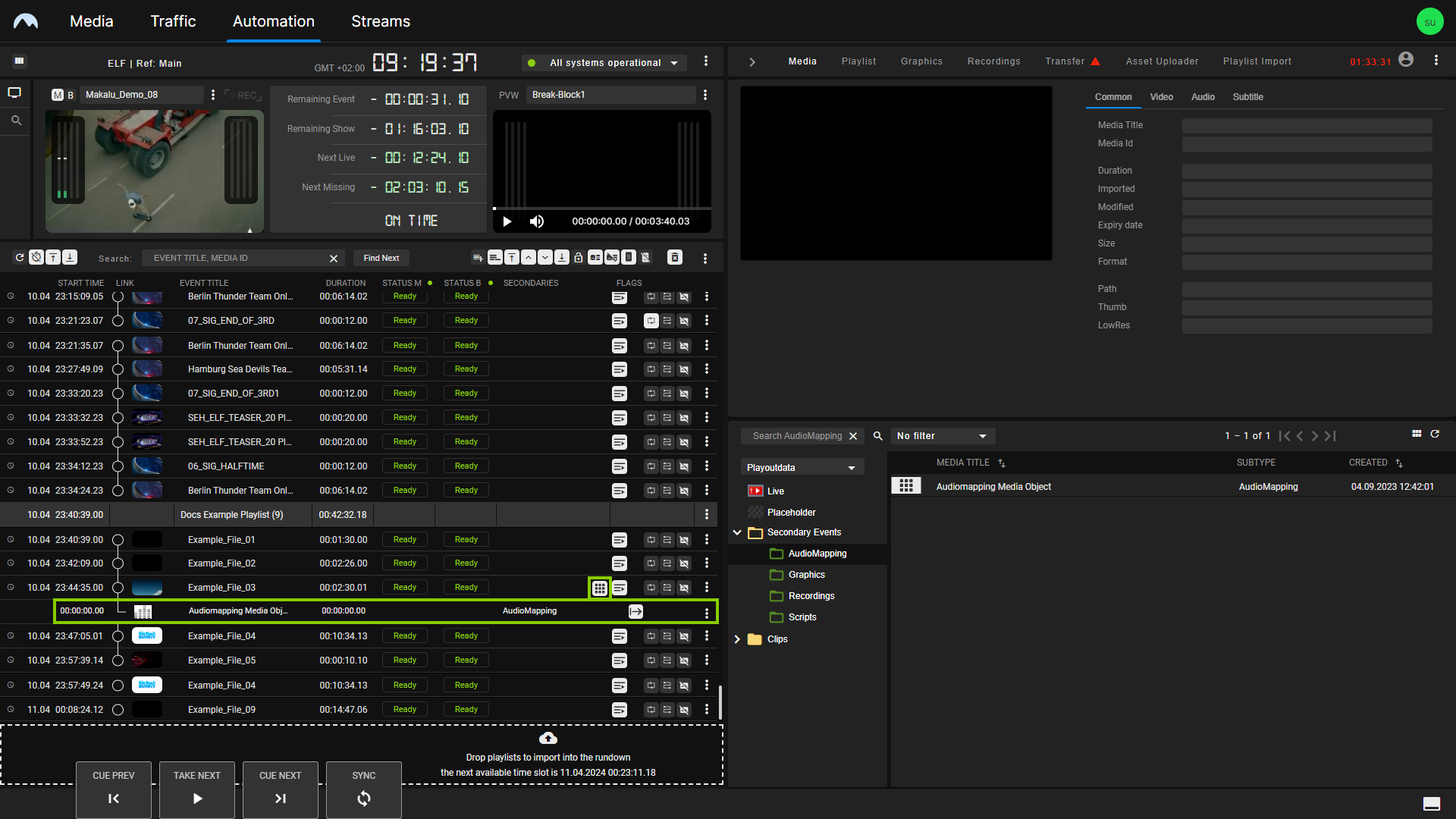This screenshot has height=819, width=1456.
Task: Click the PVW playback progress bar
Action: [602, 209]
